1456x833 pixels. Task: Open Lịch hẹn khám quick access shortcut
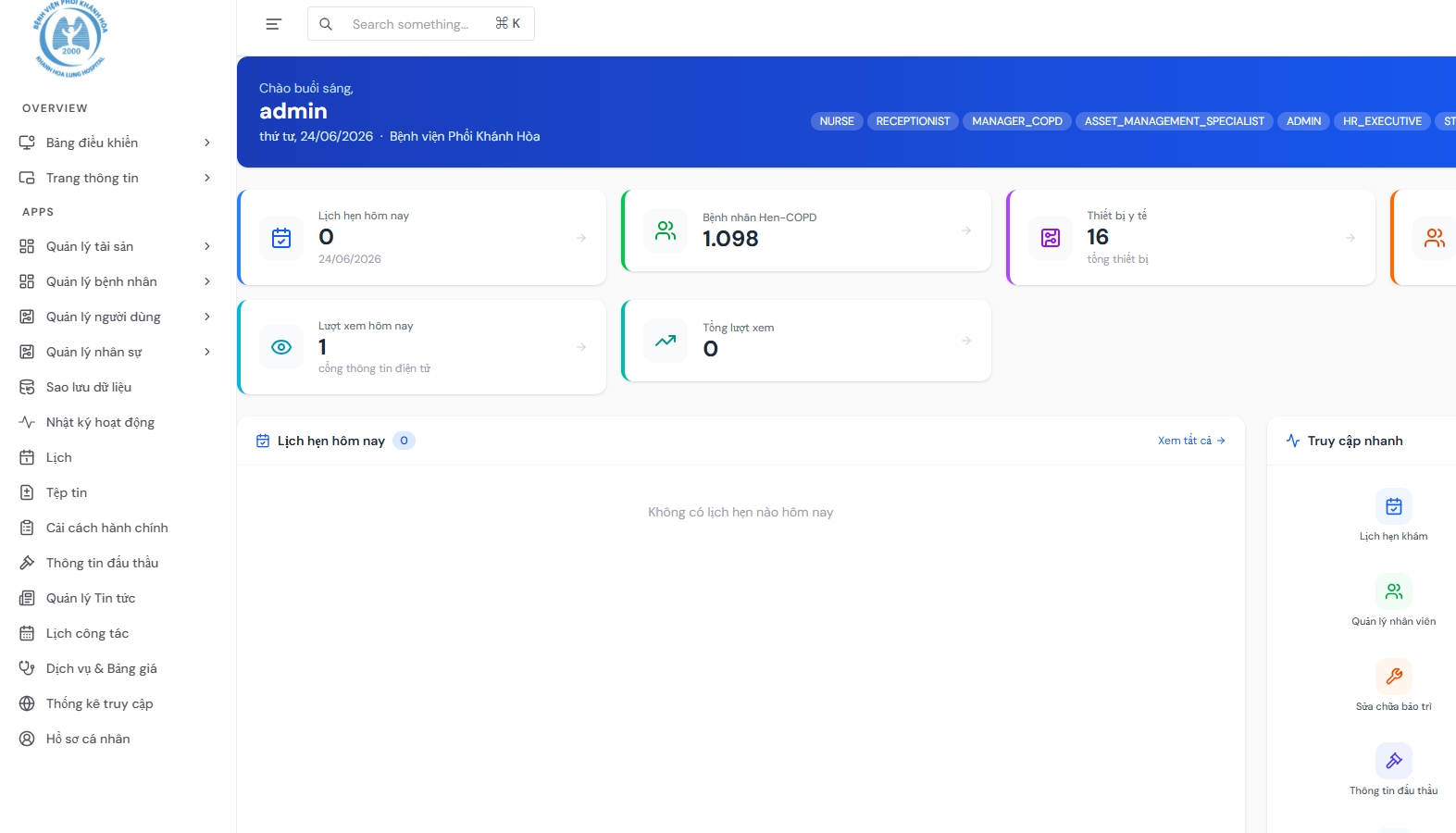(x=1393, y=516)
